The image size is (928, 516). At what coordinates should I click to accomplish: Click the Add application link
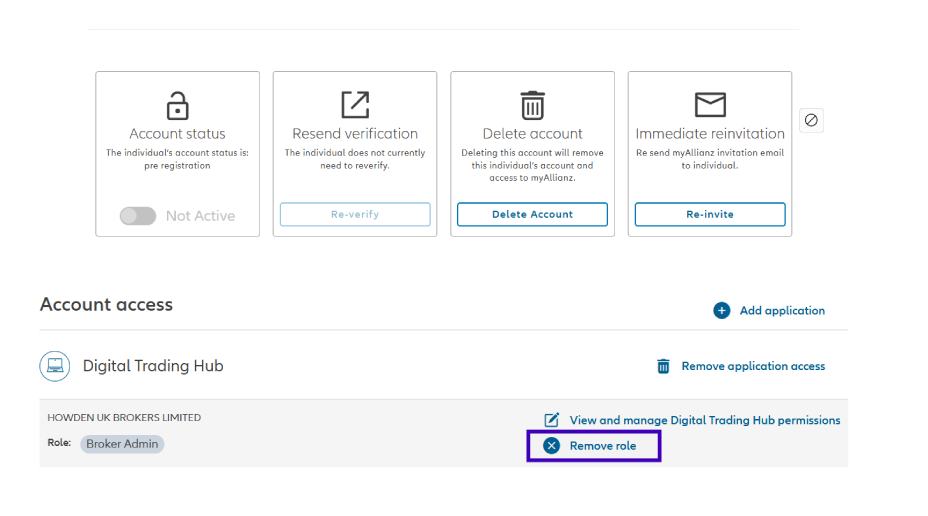pyautogui.click(x=782, y=311)
